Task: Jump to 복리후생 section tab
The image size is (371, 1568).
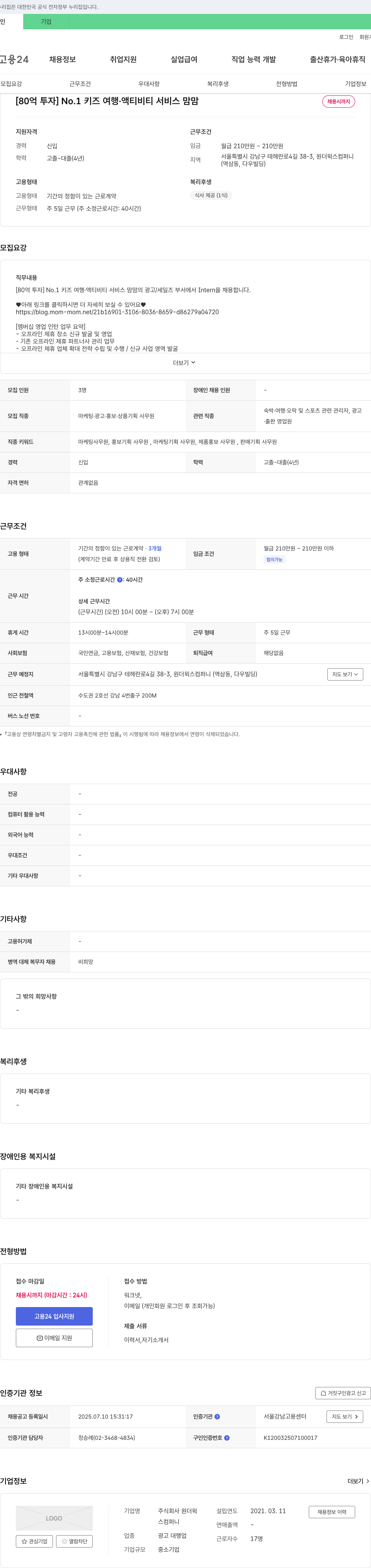Action: pyautogui.click(x=218, y=84)
